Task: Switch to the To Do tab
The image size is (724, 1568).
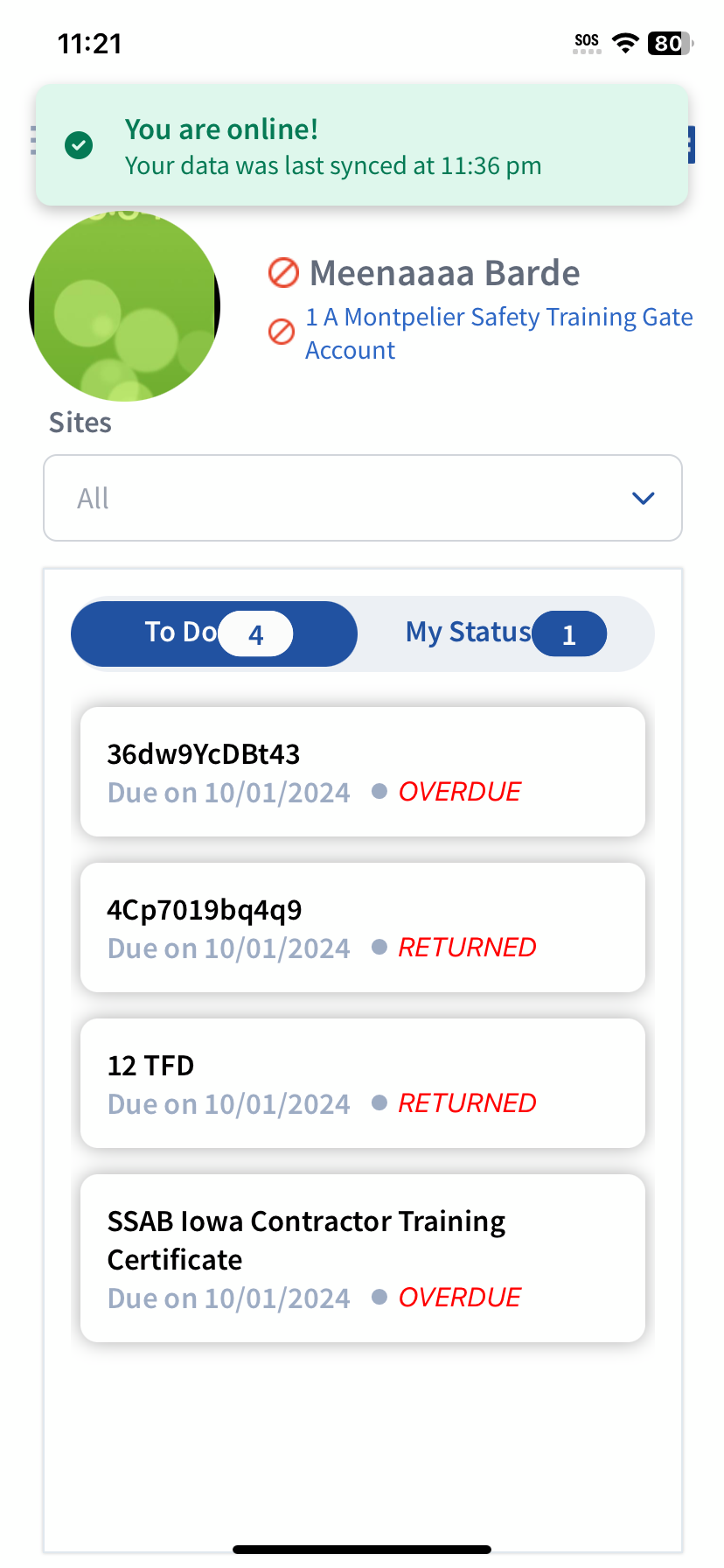Action: click(x=181, y=633)
